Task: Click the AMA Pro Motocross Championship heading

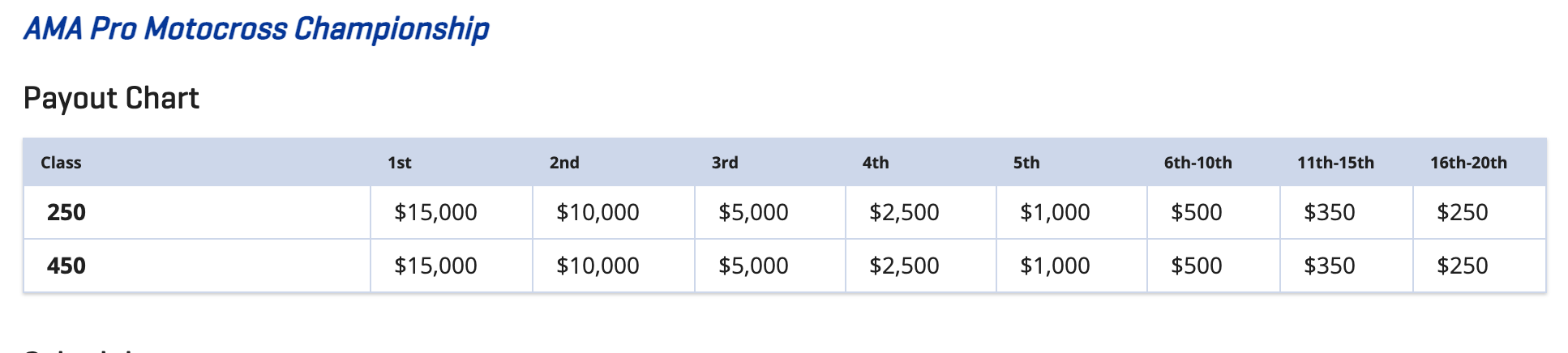Action: pyautogui.click(x=256, y=29)
